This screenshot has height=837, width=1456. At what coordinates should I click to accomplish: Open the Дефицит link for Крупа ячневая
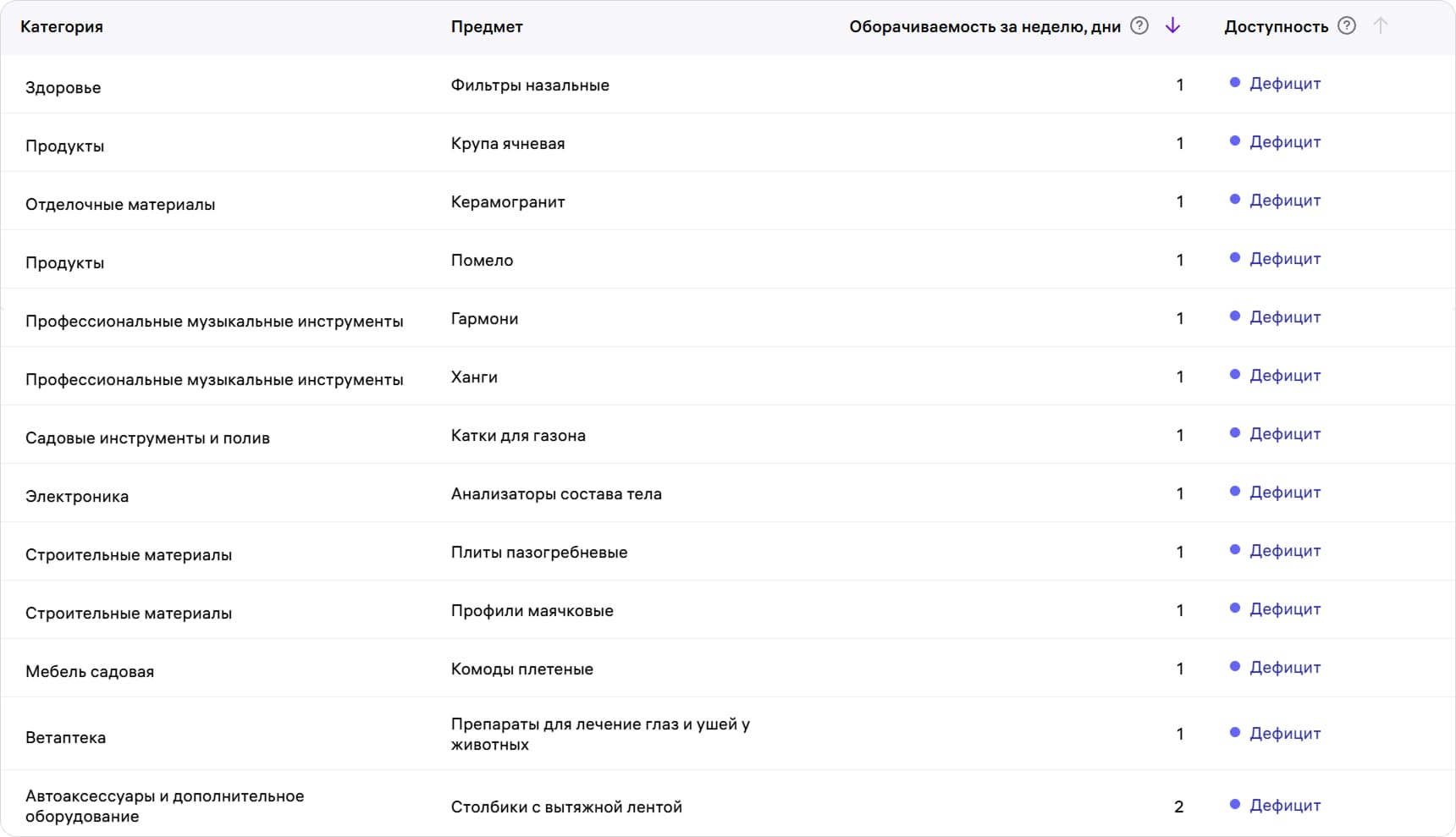click(x=1284, y=141)
